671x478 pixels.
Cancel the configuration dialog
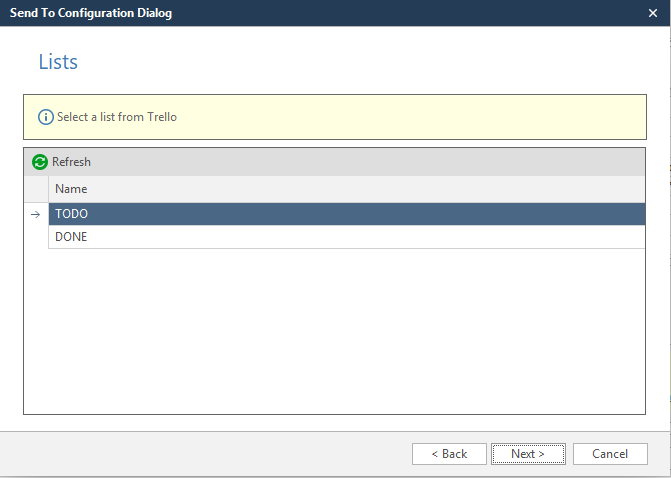tap(610, 454)
